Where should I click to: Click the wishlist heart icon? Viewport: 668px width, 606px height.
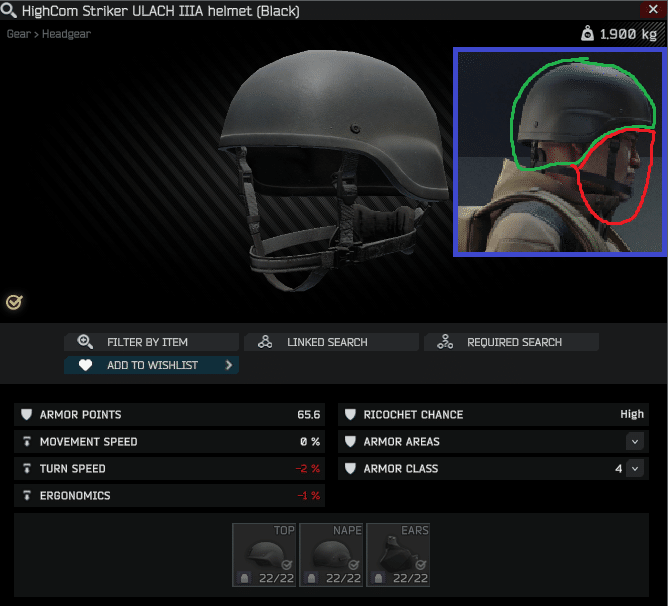click(x=85, y=365)
